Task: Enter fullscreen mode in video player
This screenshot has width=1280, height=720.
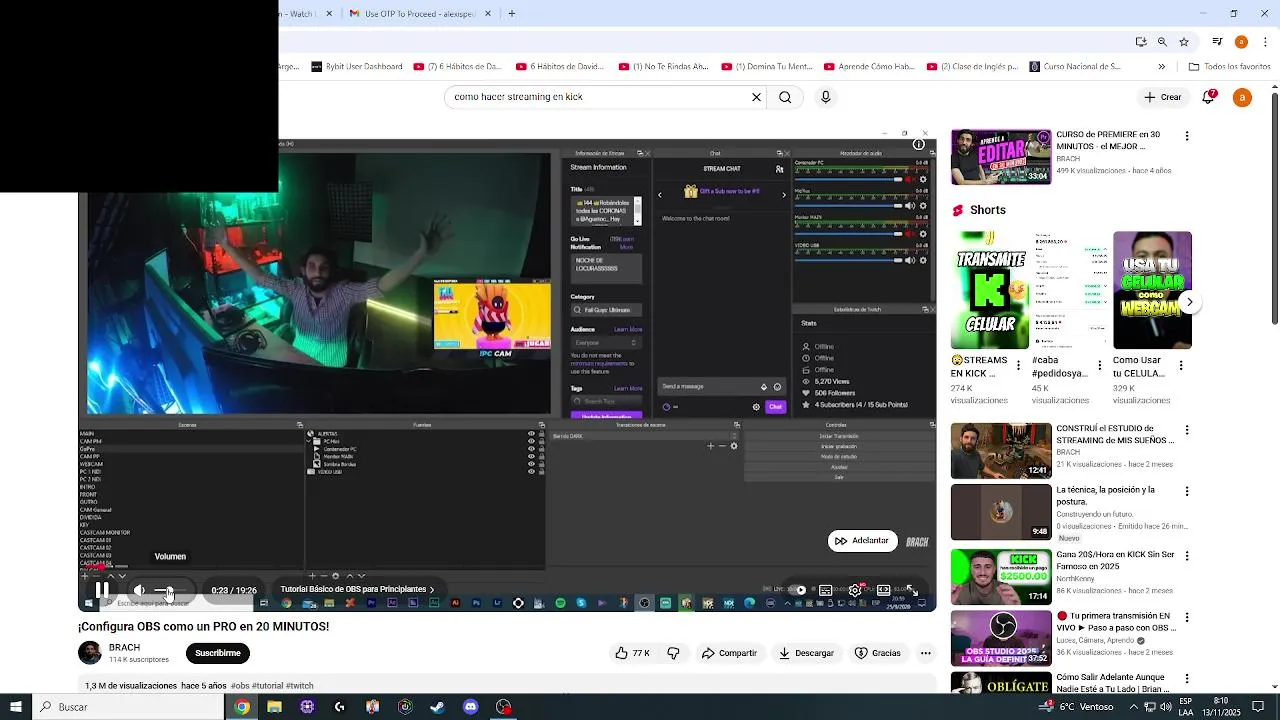Action: (x=912, y=590)
